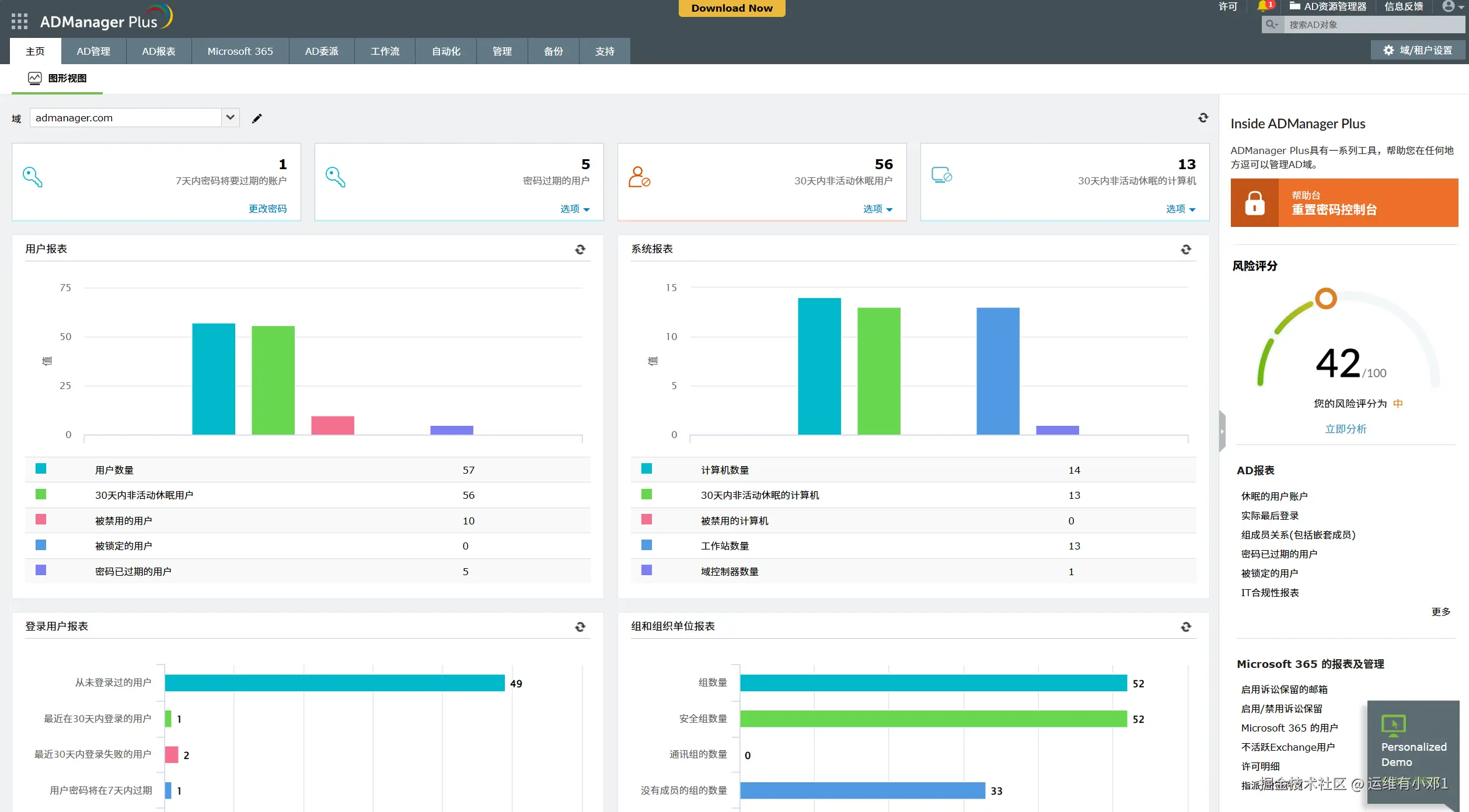Click the pencil edit icon beside domain
Image resolution: width=1469 pixels, height=812 pixels.
coord(257,118)
